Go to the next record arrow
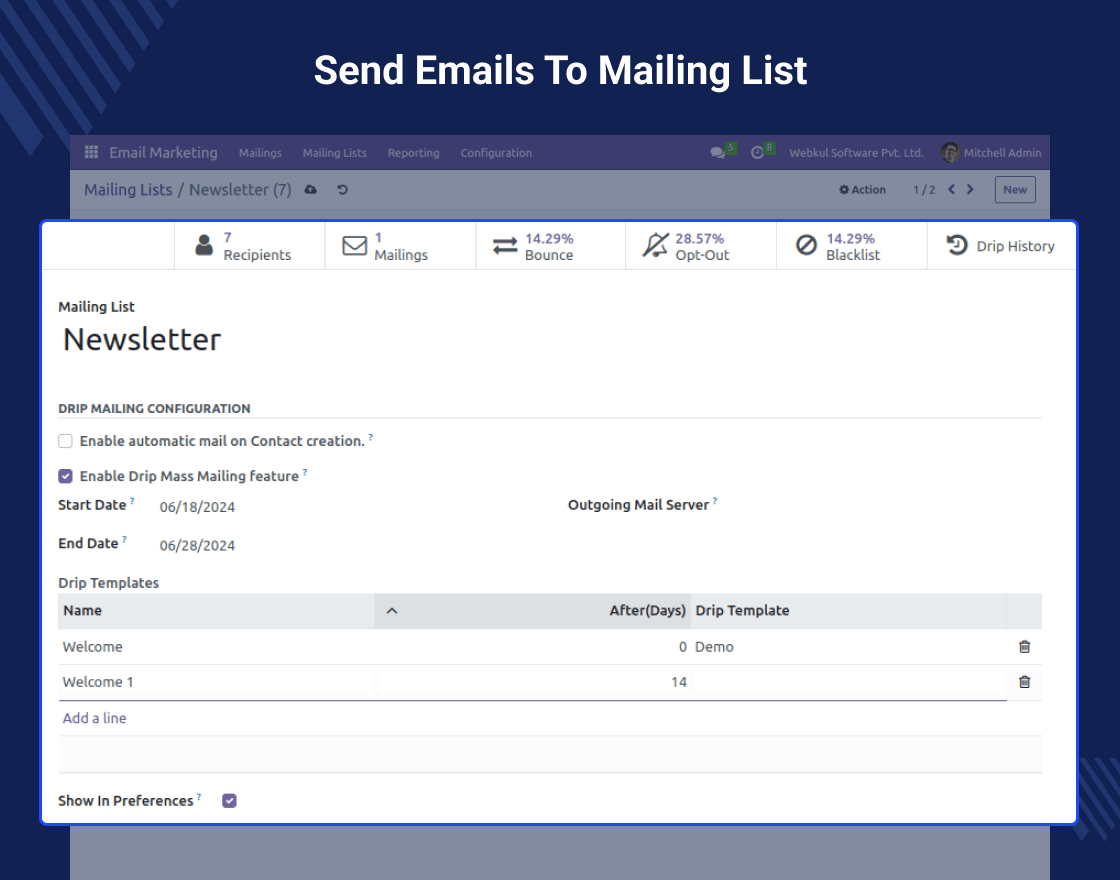 pos(970,189)
